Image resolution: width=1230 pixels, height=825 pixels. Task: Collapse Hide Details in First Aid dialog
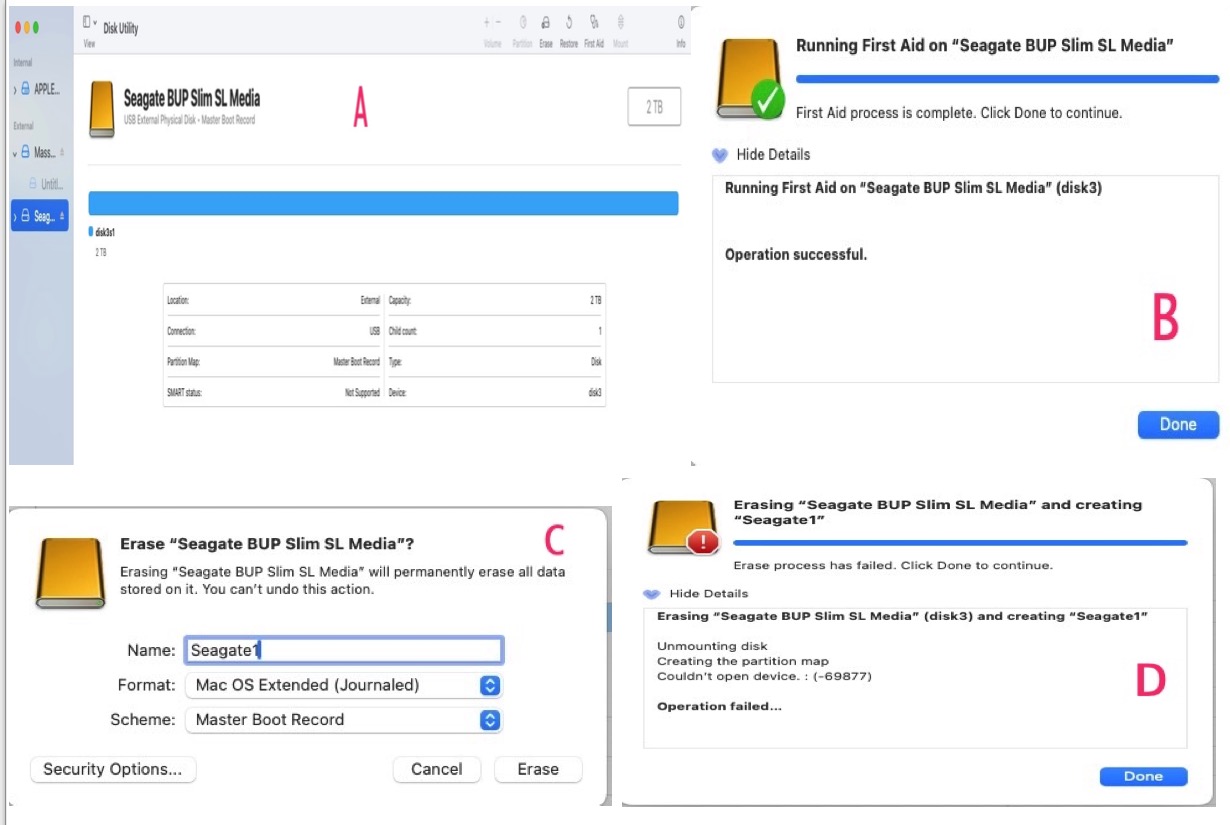(x=720, y=155)
